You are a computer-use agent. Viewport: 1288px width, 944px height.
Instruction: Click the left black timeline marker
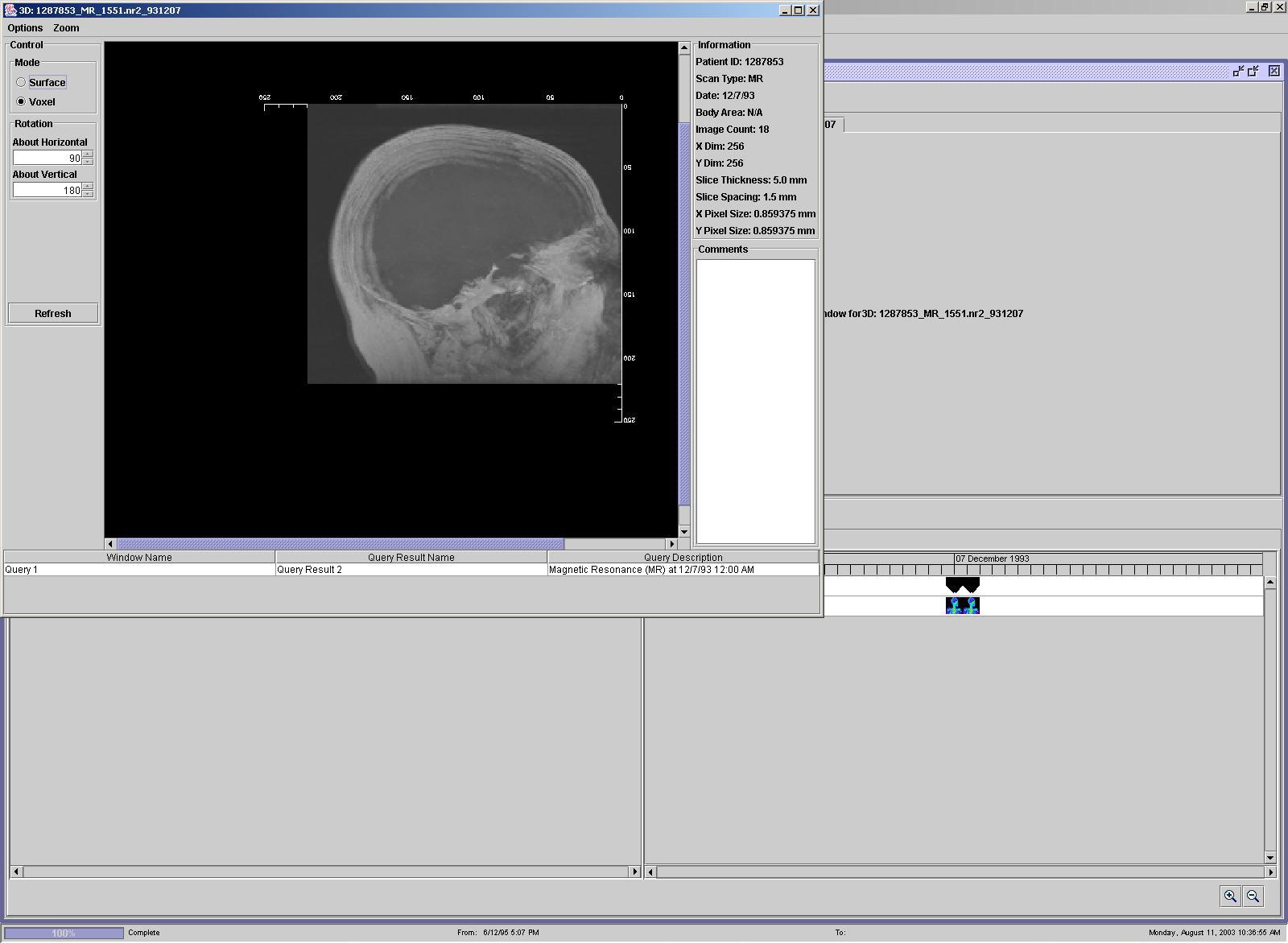click(x=954, y=585)
